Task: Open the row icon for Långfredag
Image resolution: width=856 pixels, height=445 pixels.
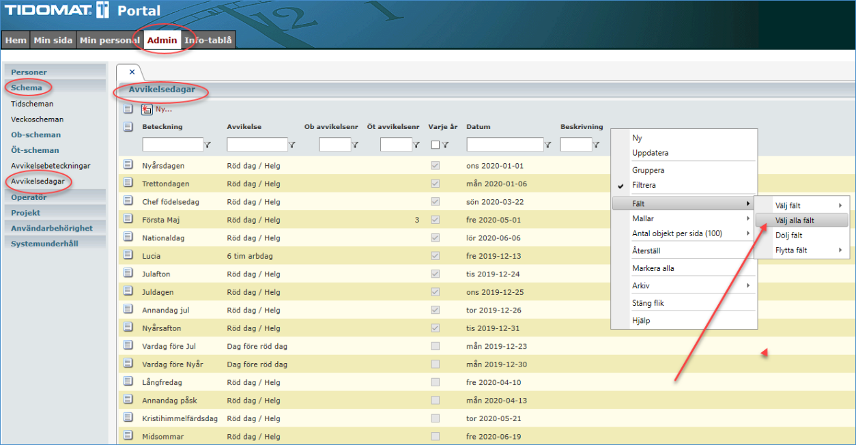Action: pos(128,381)
